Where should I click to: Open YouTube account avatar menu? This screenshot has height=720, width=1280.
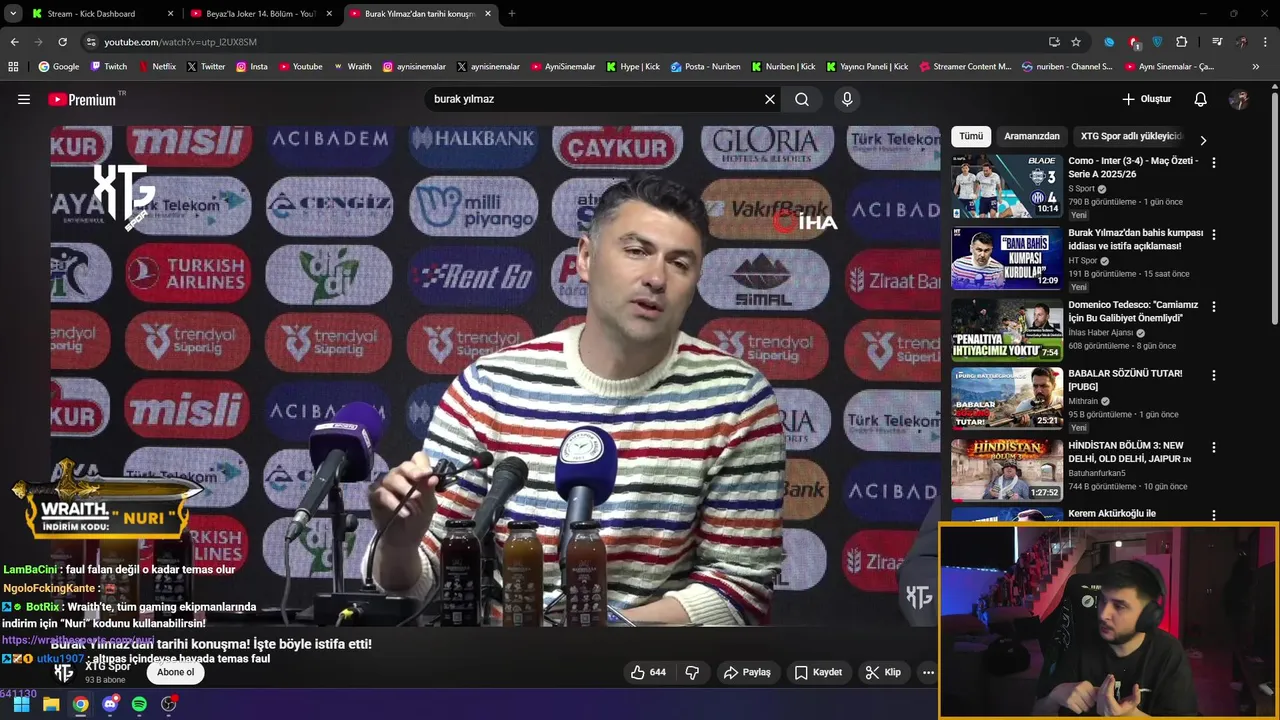(x=1239, y=99)
